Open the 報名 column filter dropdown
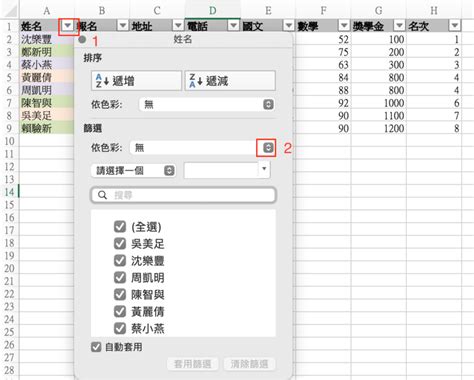The width and height of the screenshot is (474, 380). point(123,26)
